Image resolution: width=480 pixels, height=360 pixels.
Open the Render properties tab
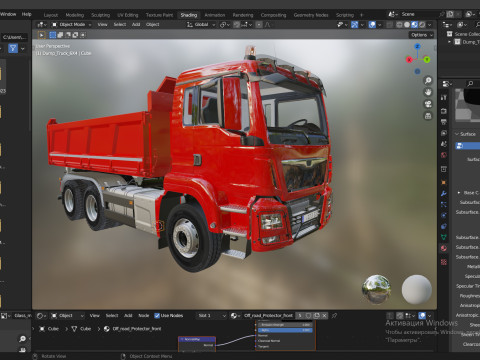444,111
